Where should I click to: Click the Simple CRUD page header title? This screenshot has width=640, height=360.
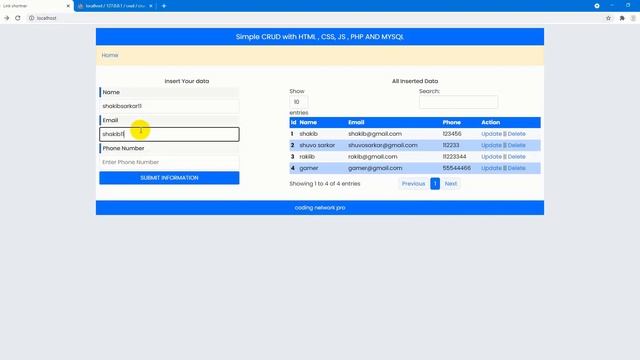(x=320, y=37)
